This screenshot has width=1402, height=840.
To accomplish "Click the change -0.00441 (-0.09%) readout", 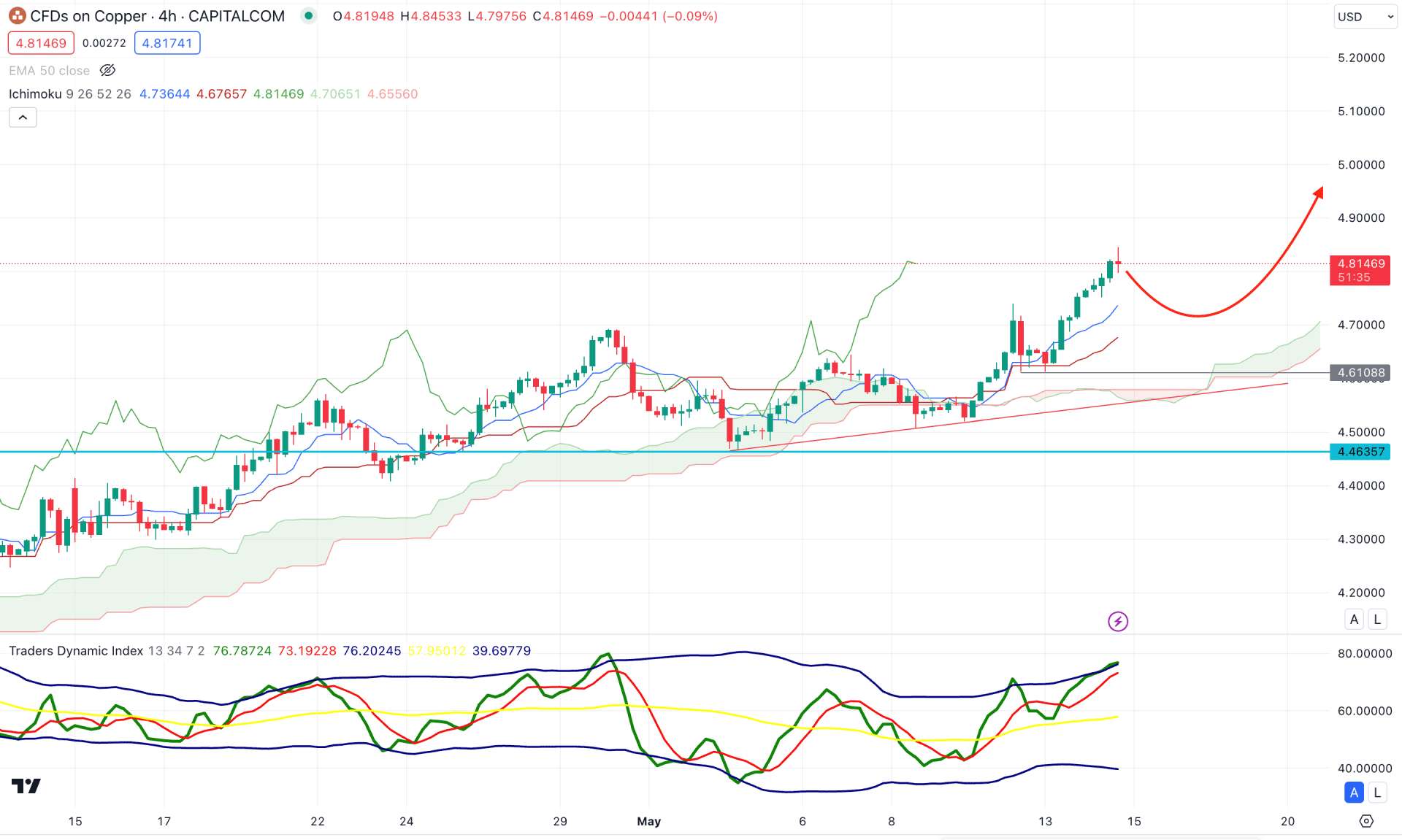I will point(658,16).
